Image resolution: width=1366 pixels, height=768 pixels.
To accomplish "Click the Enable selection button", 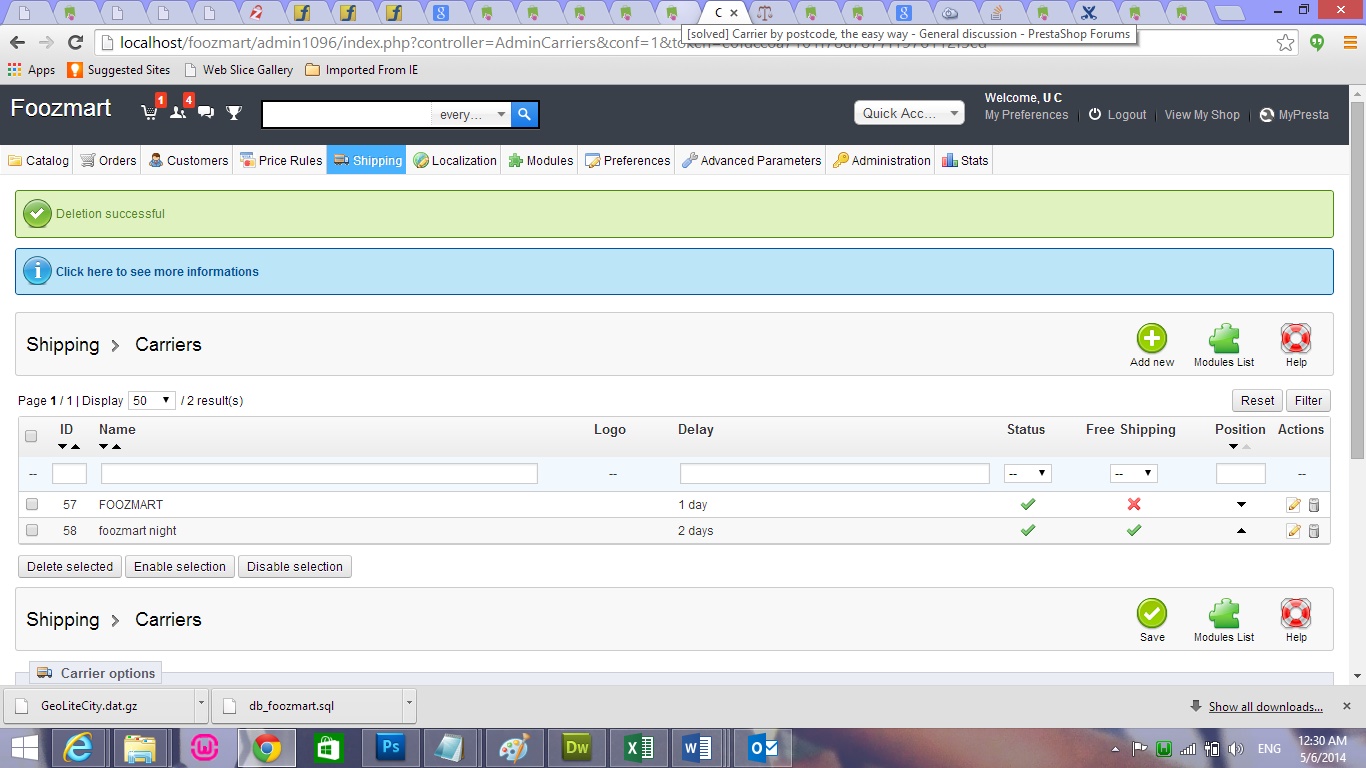I will [x=180, y=566].
